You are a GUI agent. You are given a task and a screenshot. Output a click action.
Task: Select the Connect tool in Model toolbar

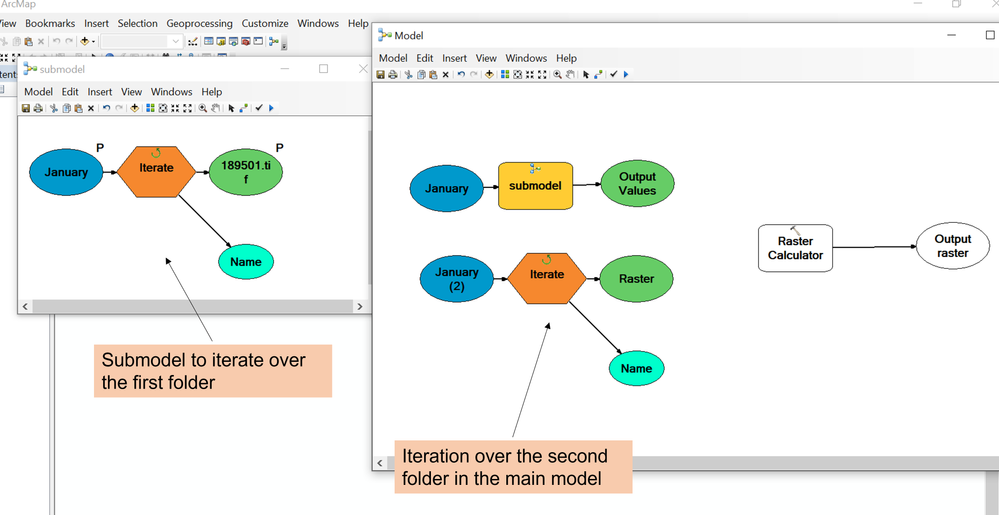(599, 75)
